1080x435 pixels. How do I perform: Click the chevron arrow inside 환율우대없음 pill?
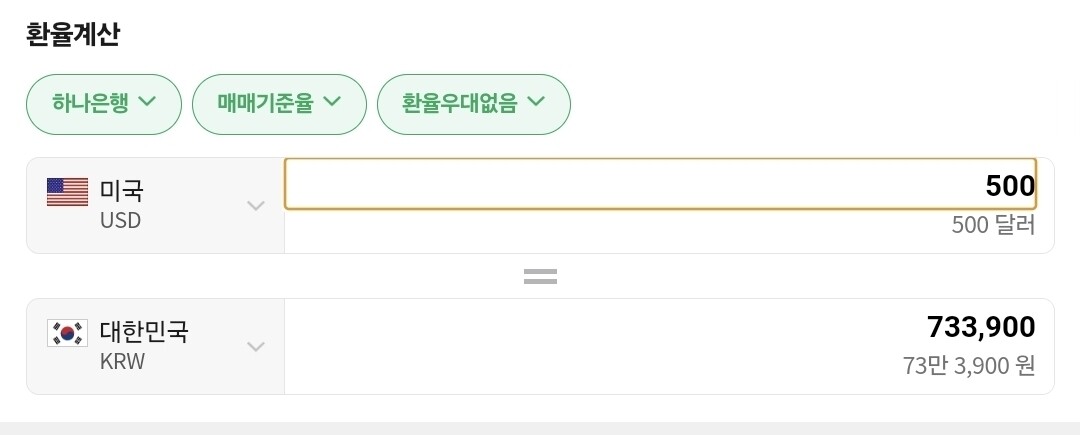tap(535, 102)
